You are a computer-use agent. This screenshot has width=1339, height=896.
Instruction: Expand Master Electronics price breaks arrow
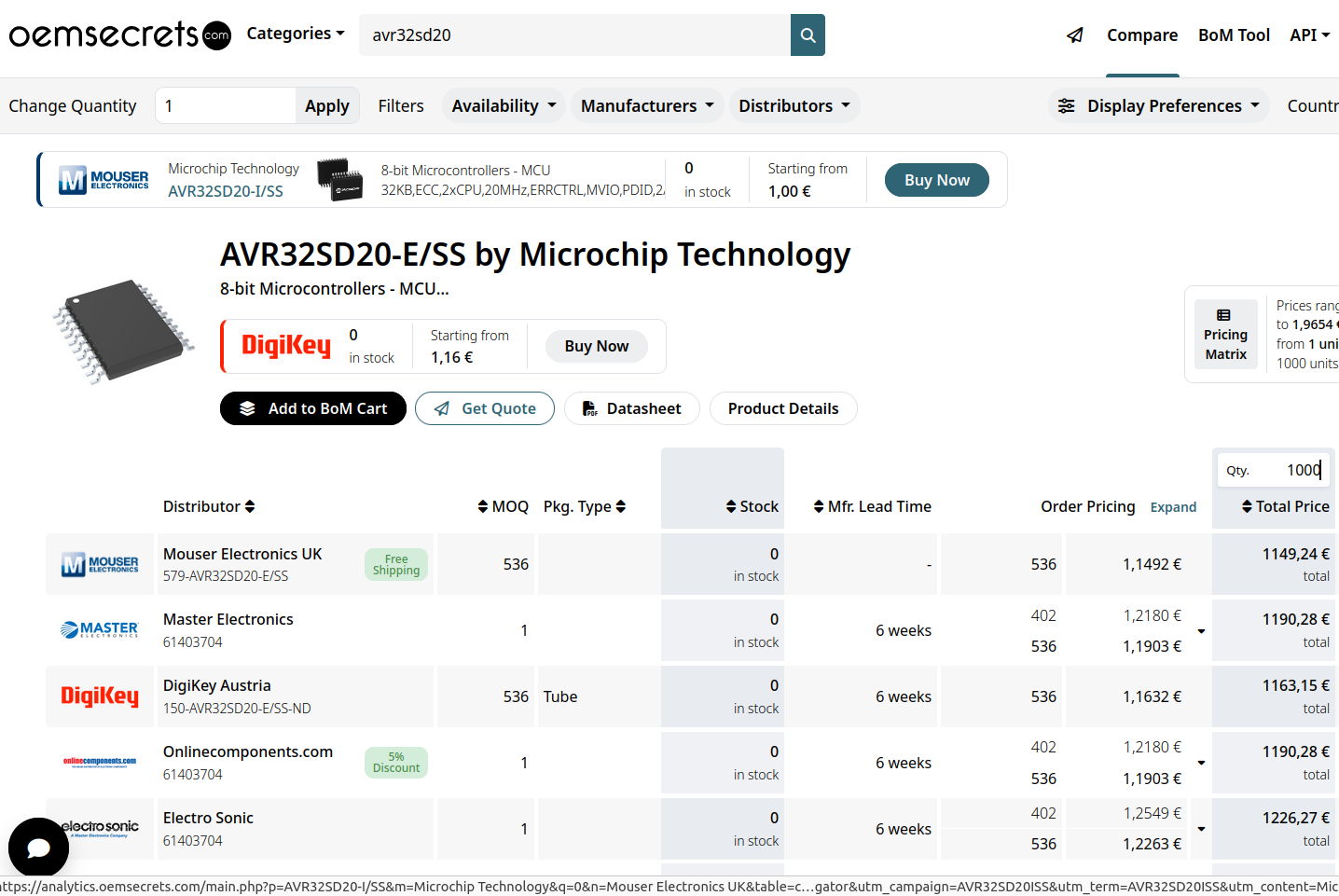1201,631
